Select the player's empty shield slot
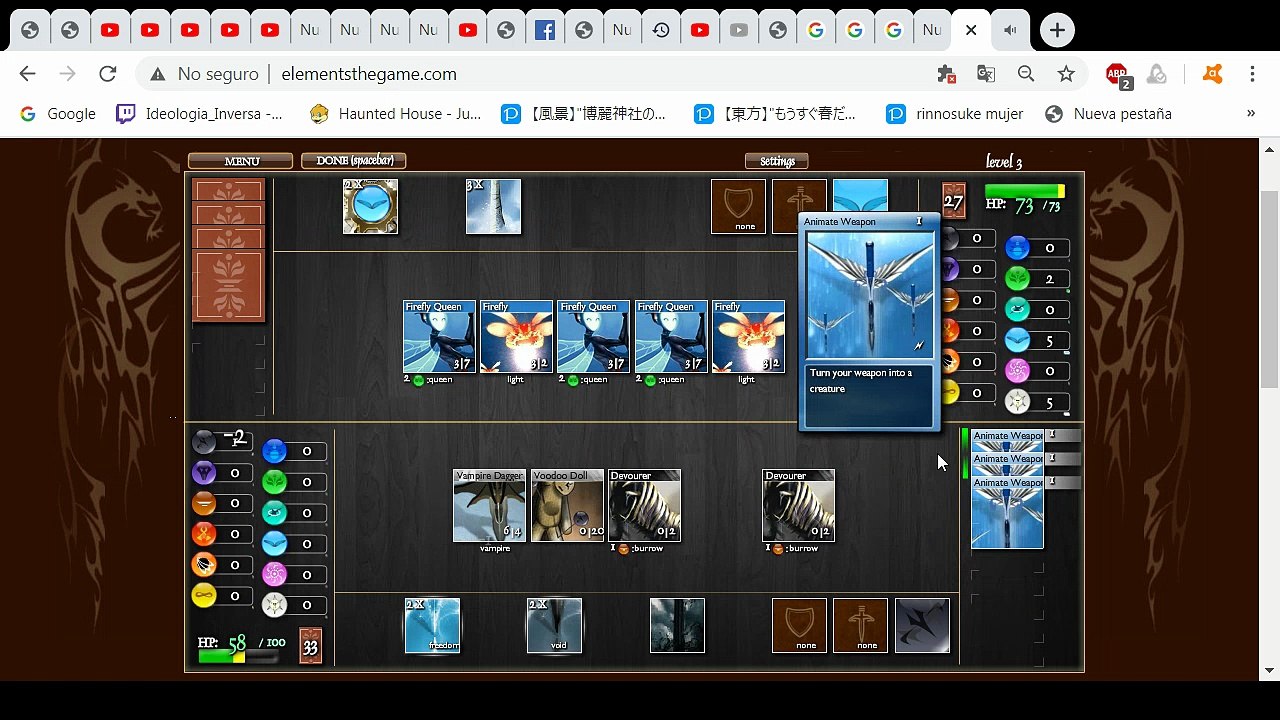Image resolution: width=1280 pixels, height=720 pixels. coord(799,626)
